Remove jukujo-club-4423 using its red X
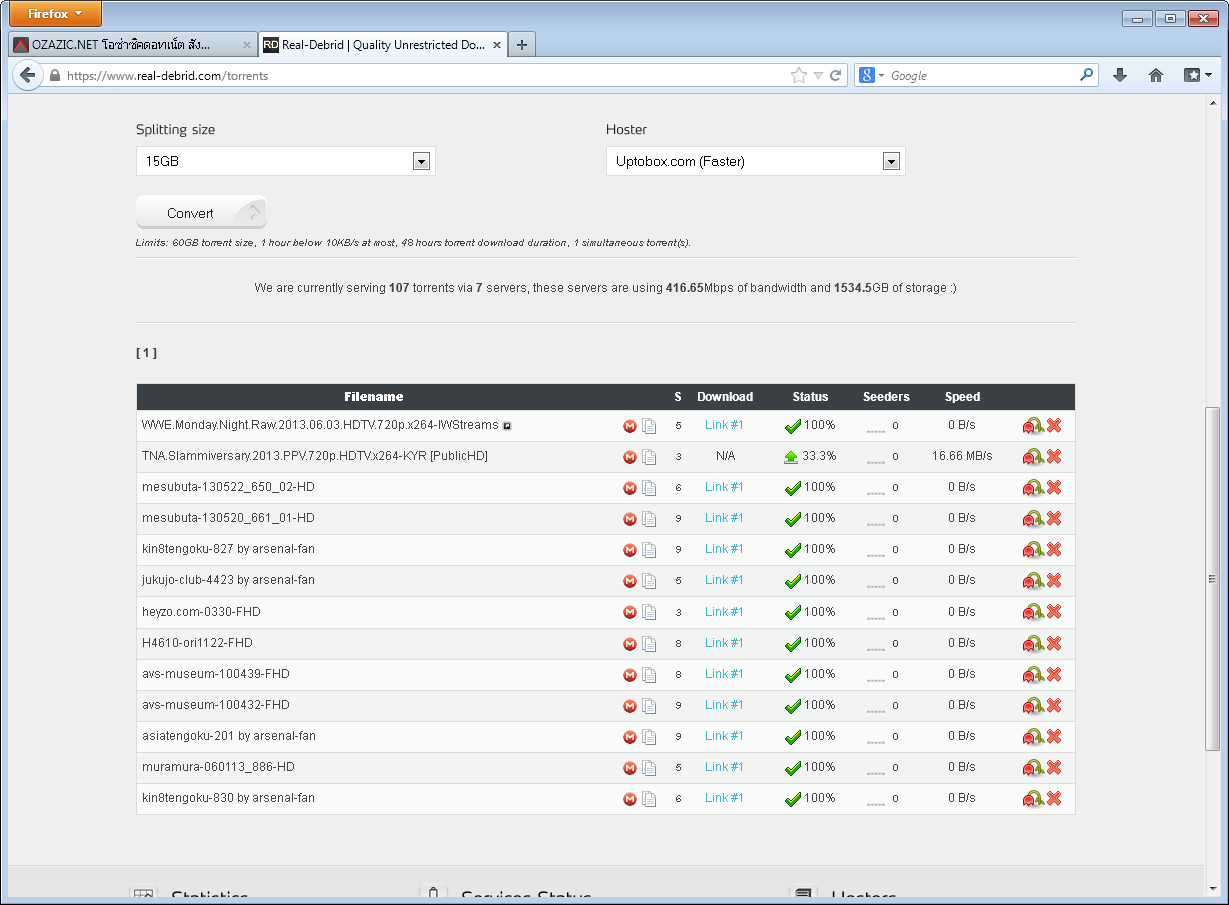 (x=1054, y=581)
